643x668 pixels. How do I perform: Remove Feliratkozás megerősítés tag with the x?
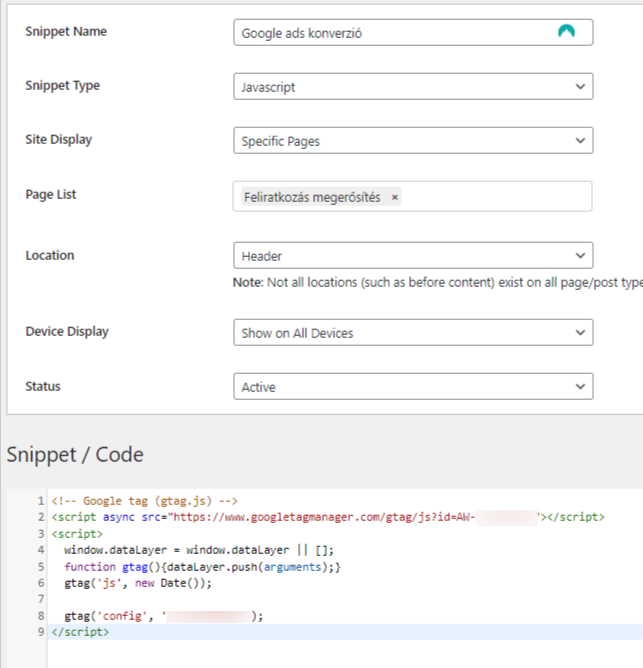point(395,197)
